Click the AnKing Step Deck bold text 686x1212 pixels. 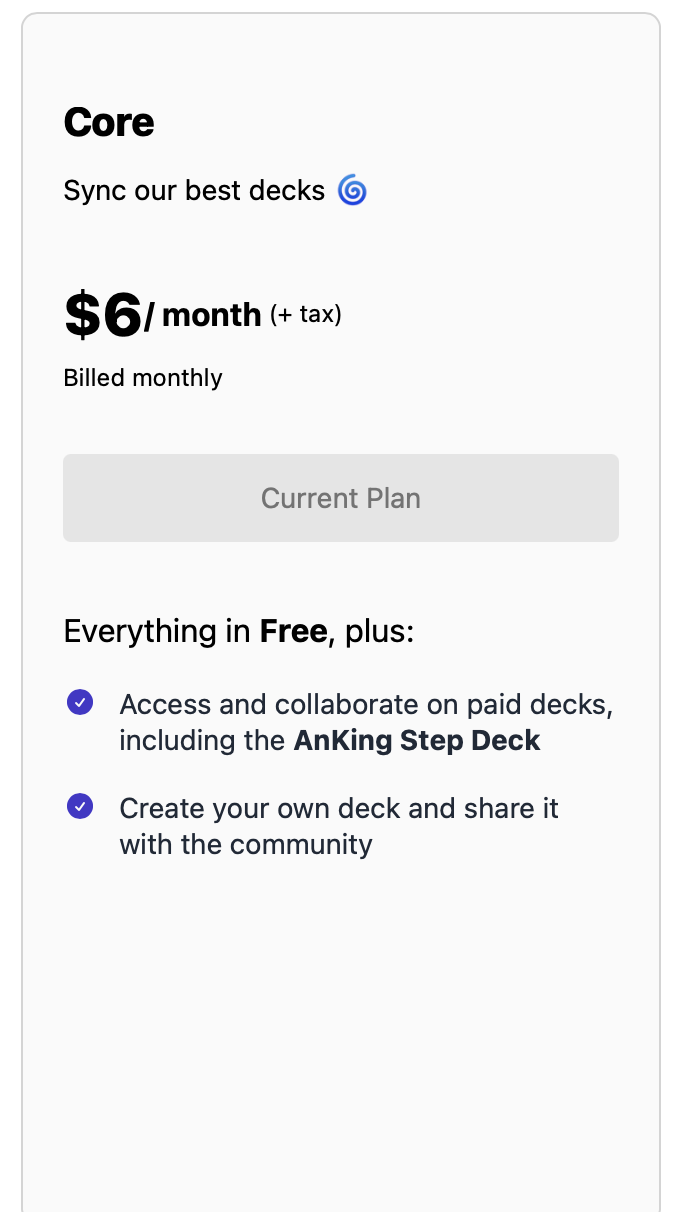pyautogui.click(x=417, y=740)
